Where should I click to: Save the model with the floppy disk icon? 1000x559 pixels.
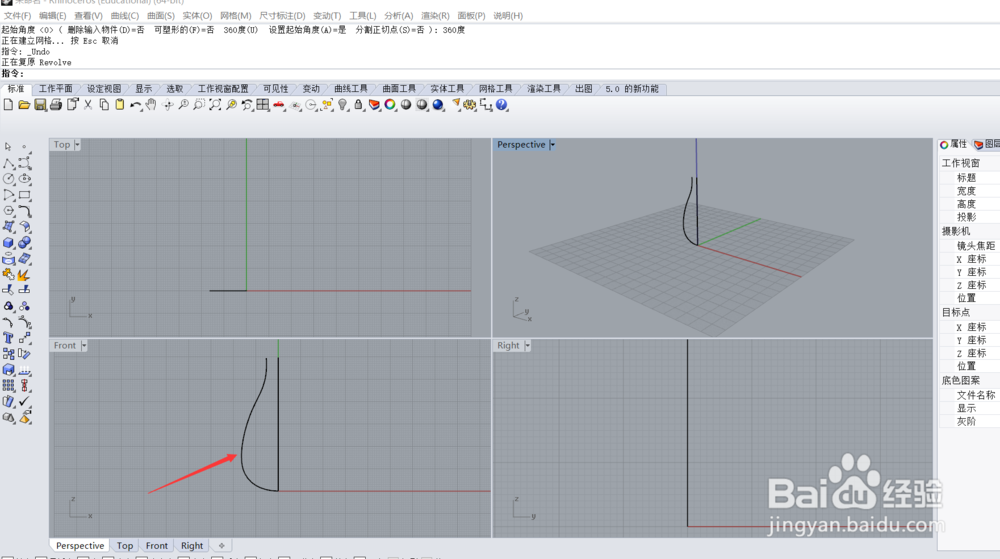tap(40, 105)
